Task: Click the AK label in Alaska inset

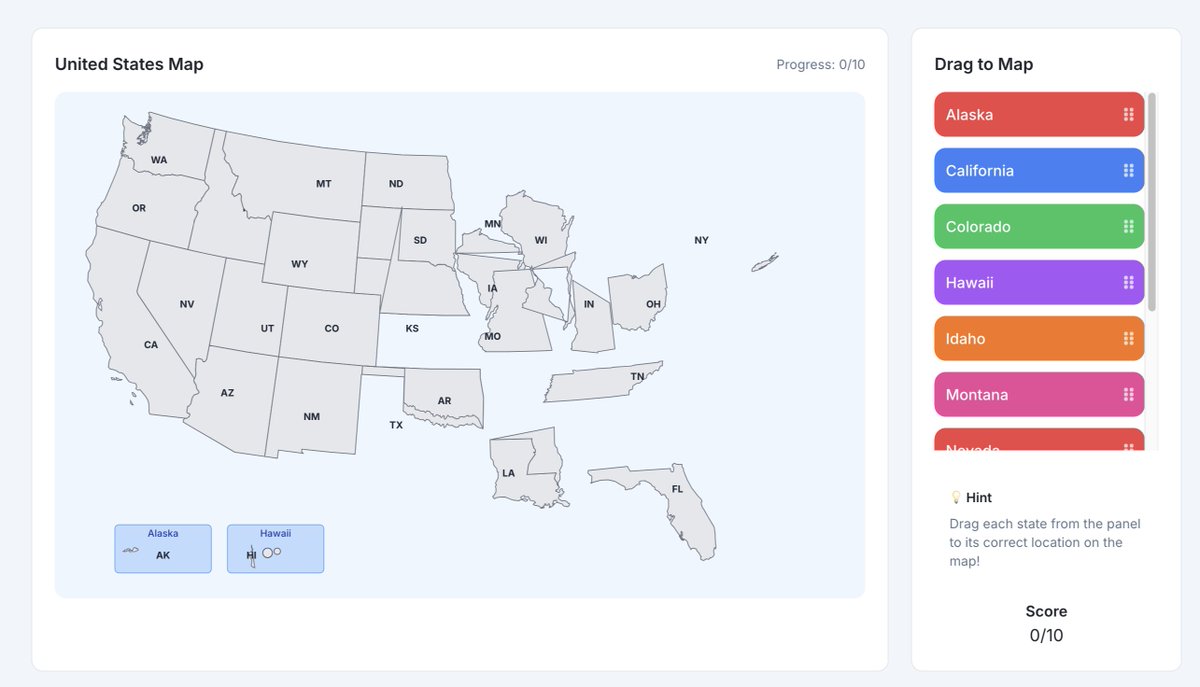Action: [x=163, y=555]
